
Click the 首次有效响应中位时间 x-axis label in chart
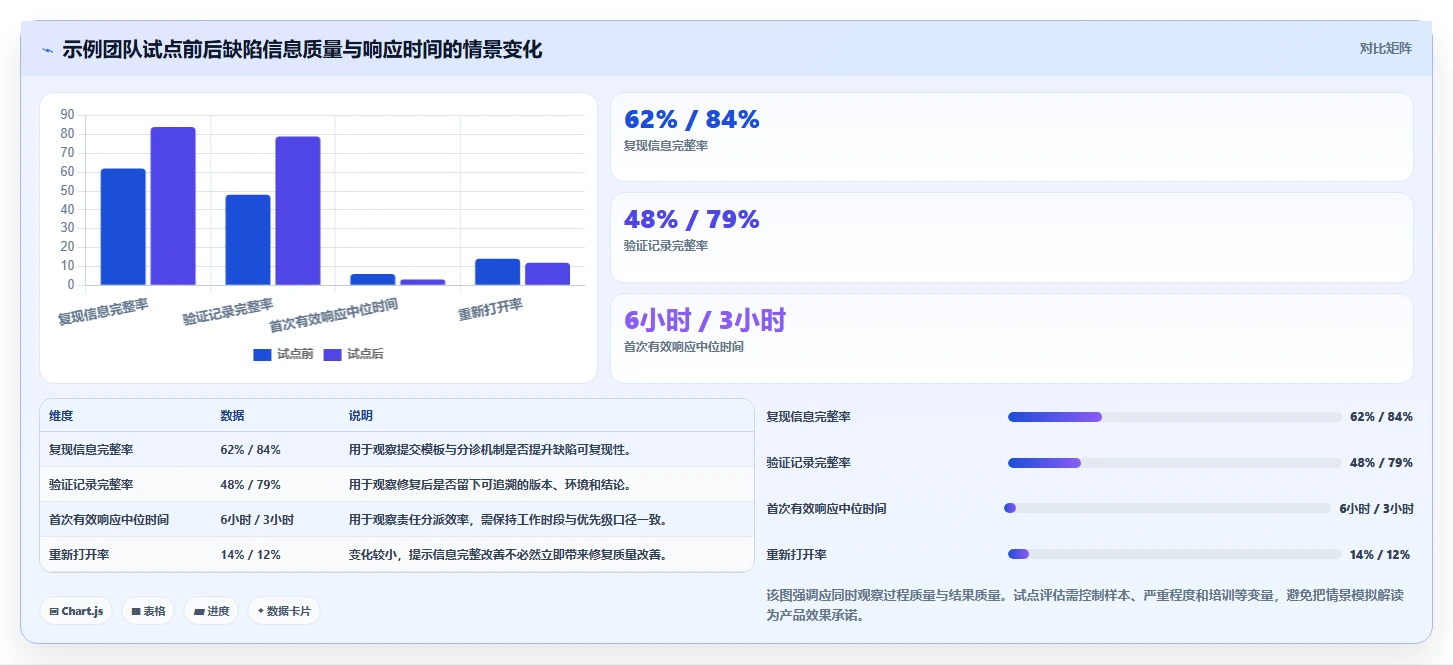tap(334, 316)
